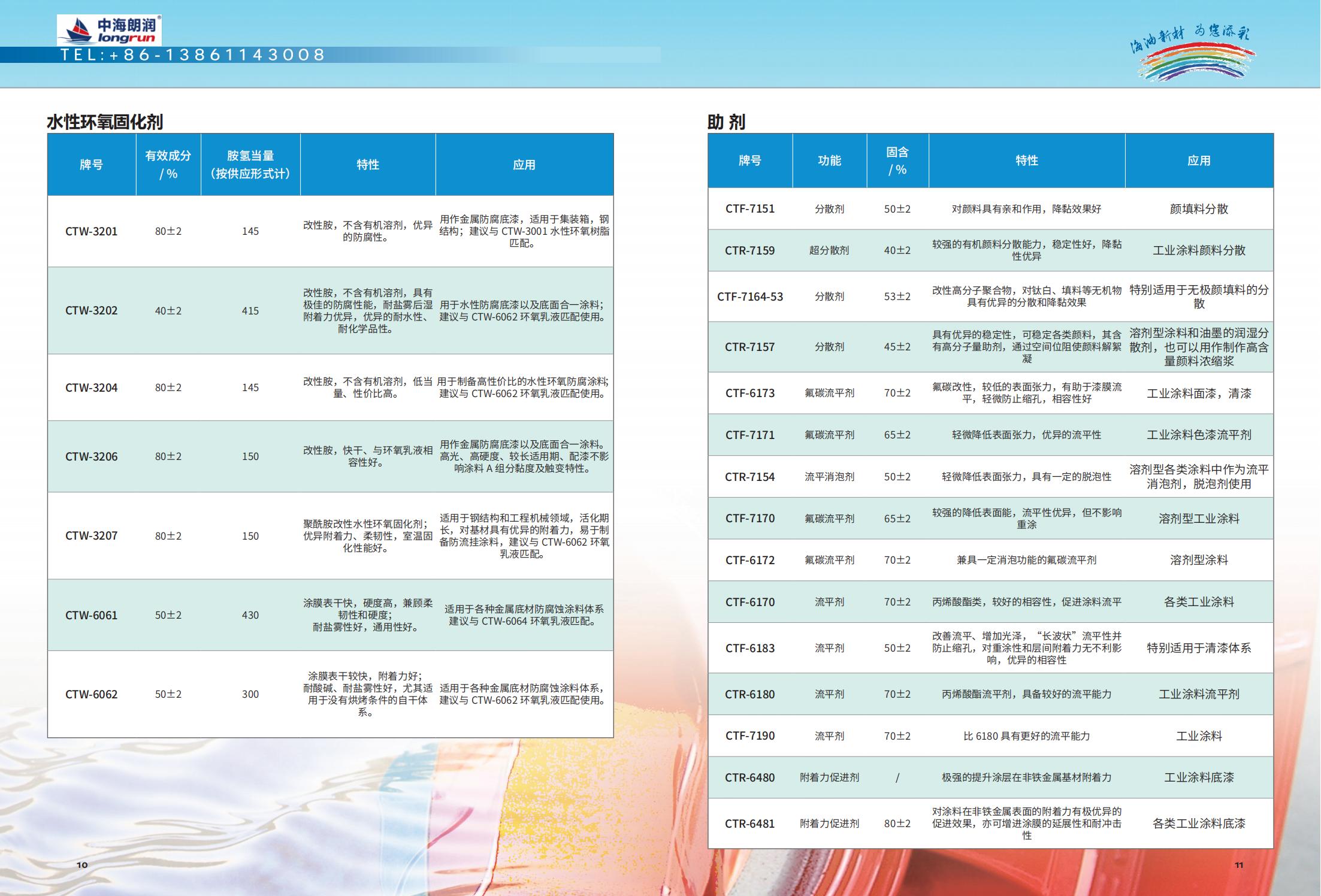Select product code CTF-6173
The image size is (1321, 896).
[750, 393]
